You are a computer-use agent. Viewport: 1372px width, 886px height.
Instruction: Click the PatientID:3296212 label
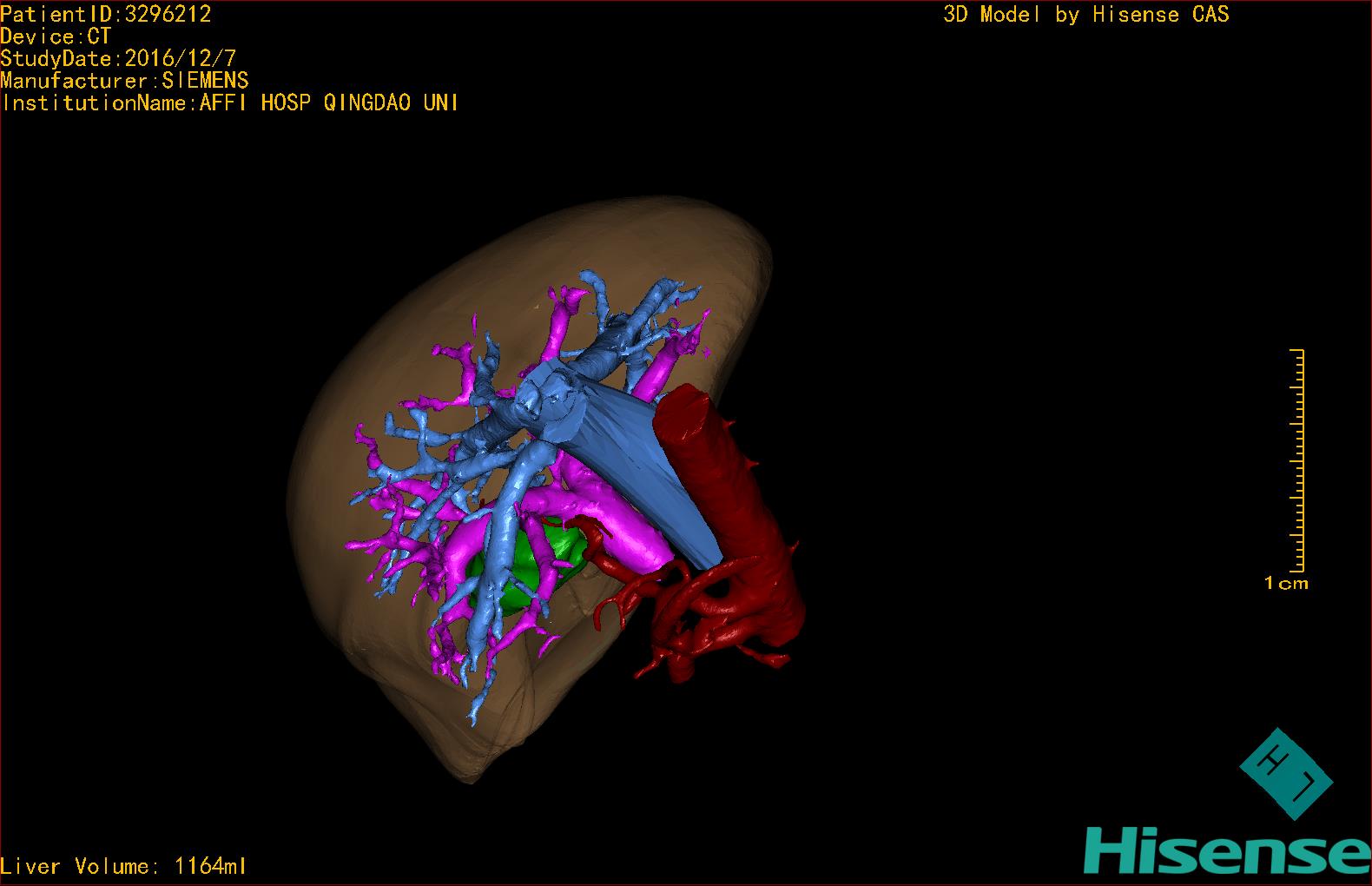(106, 14)
